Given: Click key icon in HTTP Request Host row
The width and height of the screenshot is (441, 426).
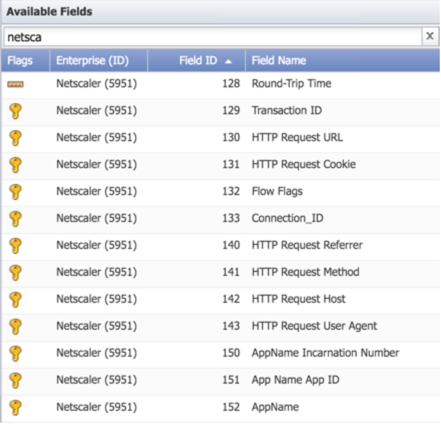Looking at the screenshot, I should (x=15, y=300).
